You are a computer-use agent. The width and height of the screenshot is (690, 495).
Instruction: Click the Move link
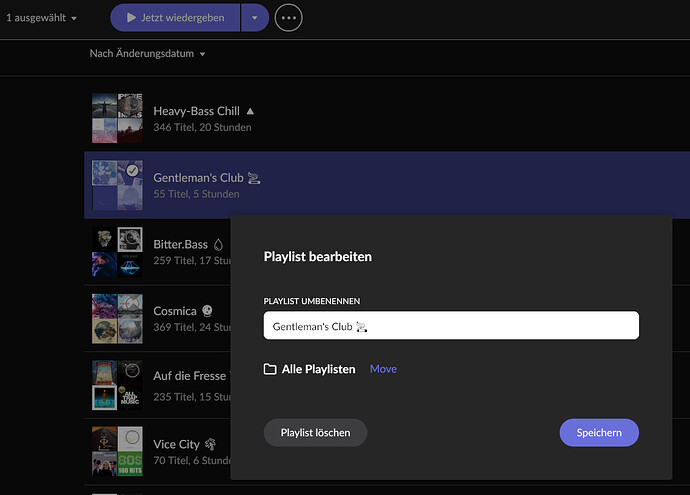(383, 369)
